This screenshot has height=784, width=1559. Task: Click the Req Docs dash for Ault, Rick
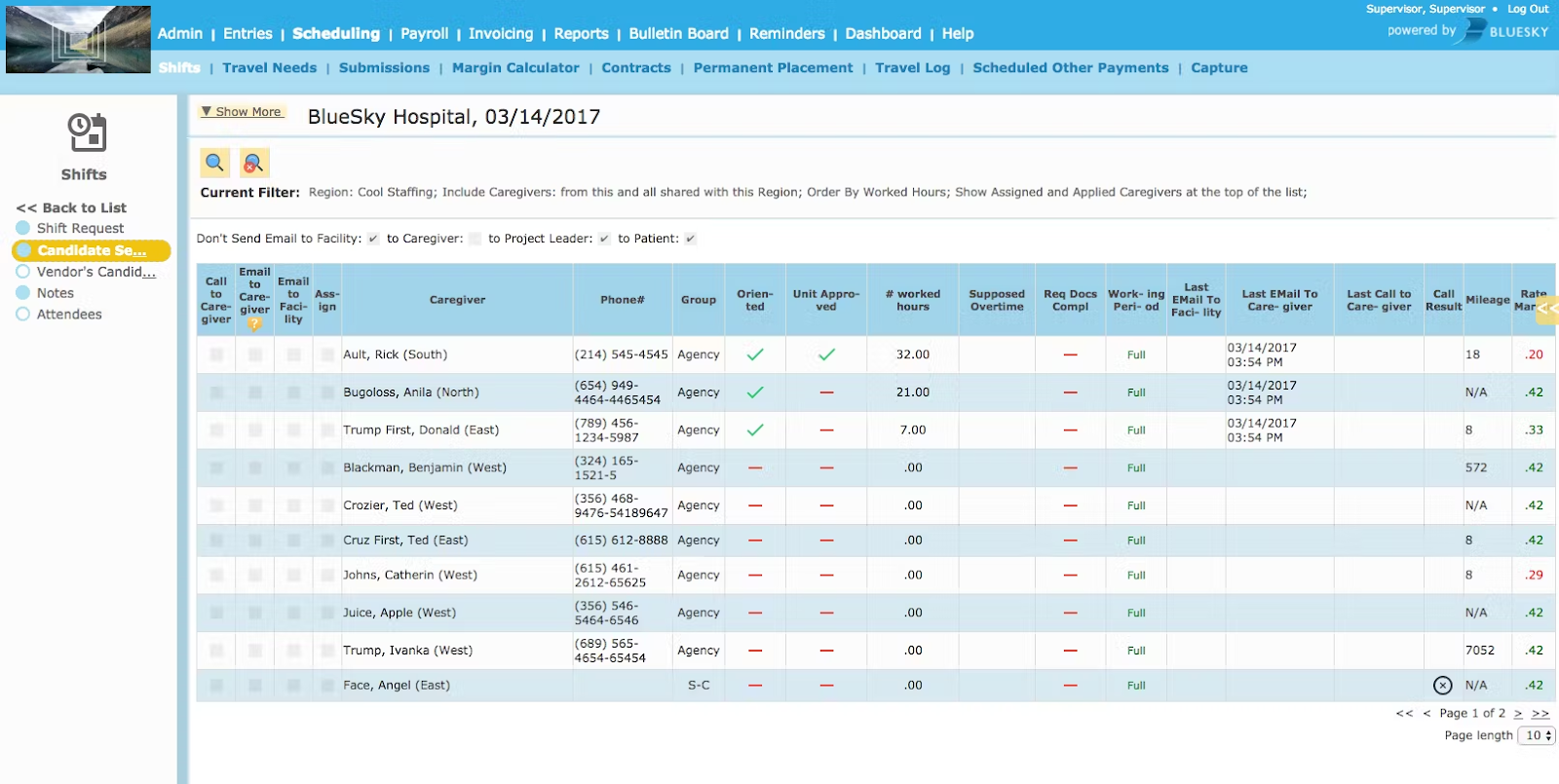(x=1070, y=355)
